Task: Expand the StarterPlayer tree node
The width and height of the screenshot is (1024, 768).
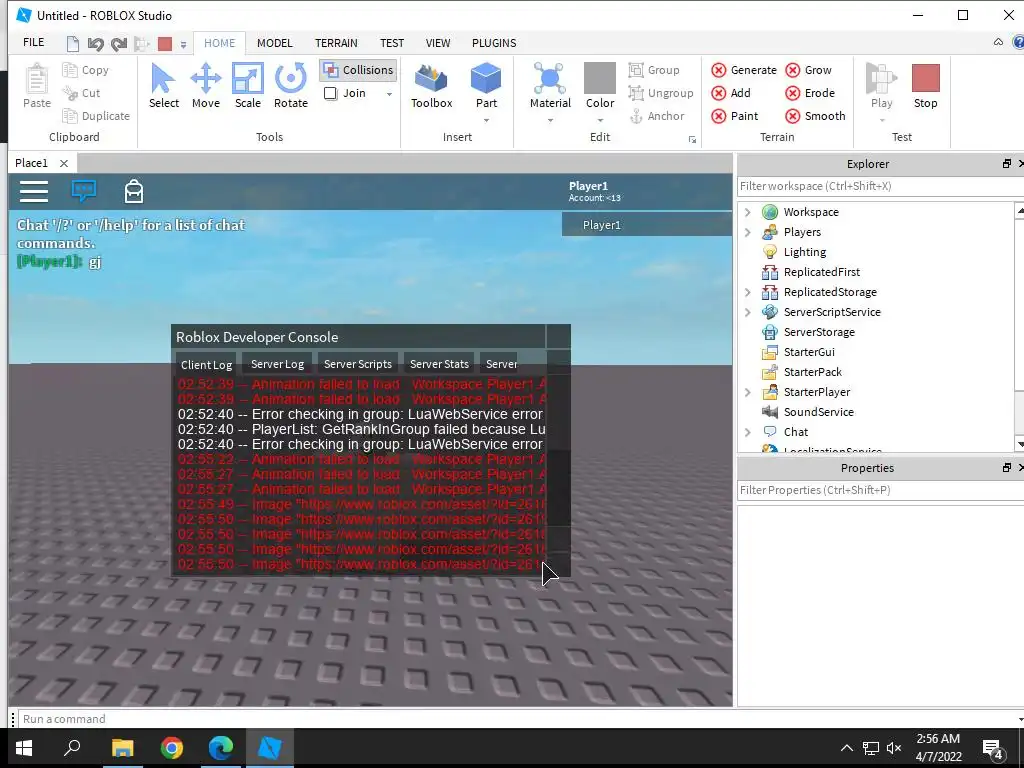Action: pos(748,392)
